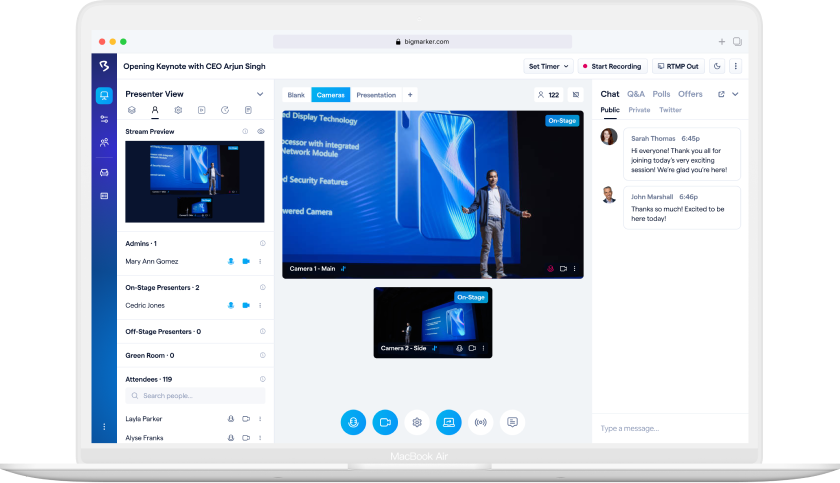Show Attendees section info icon

point(262,379)
